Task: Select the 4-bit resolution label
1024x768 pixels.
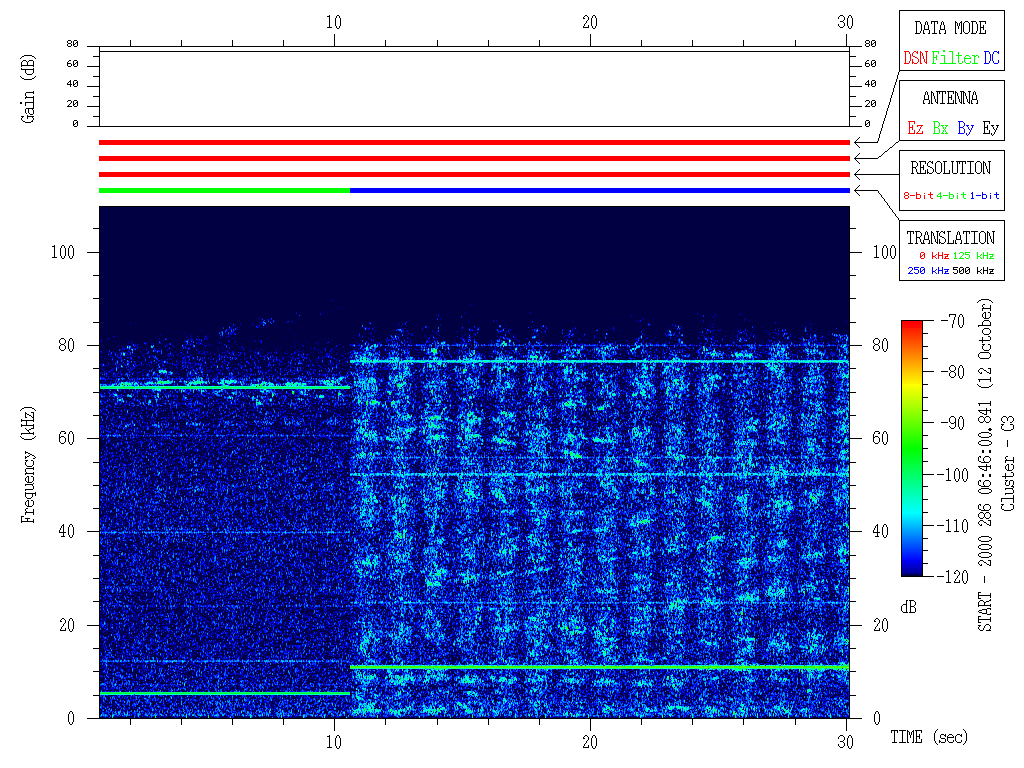Action: tap(951, 196)
